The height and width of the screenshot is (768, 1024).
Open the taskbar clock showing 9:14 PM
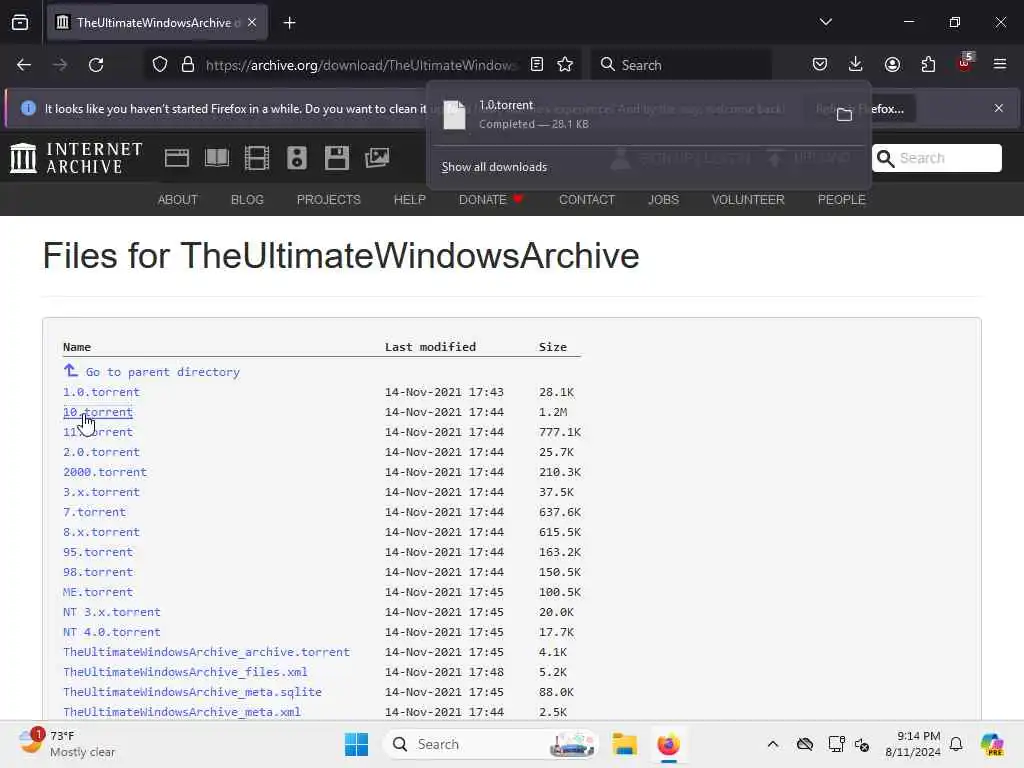913,744
